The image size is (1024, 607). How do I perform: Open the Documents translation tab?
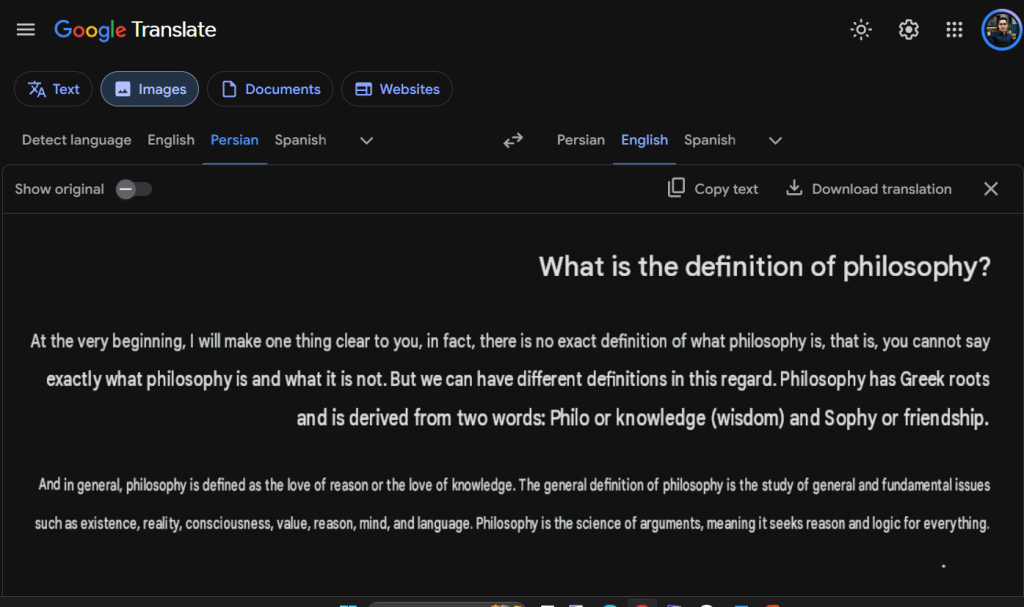click(x=270, y=89)
